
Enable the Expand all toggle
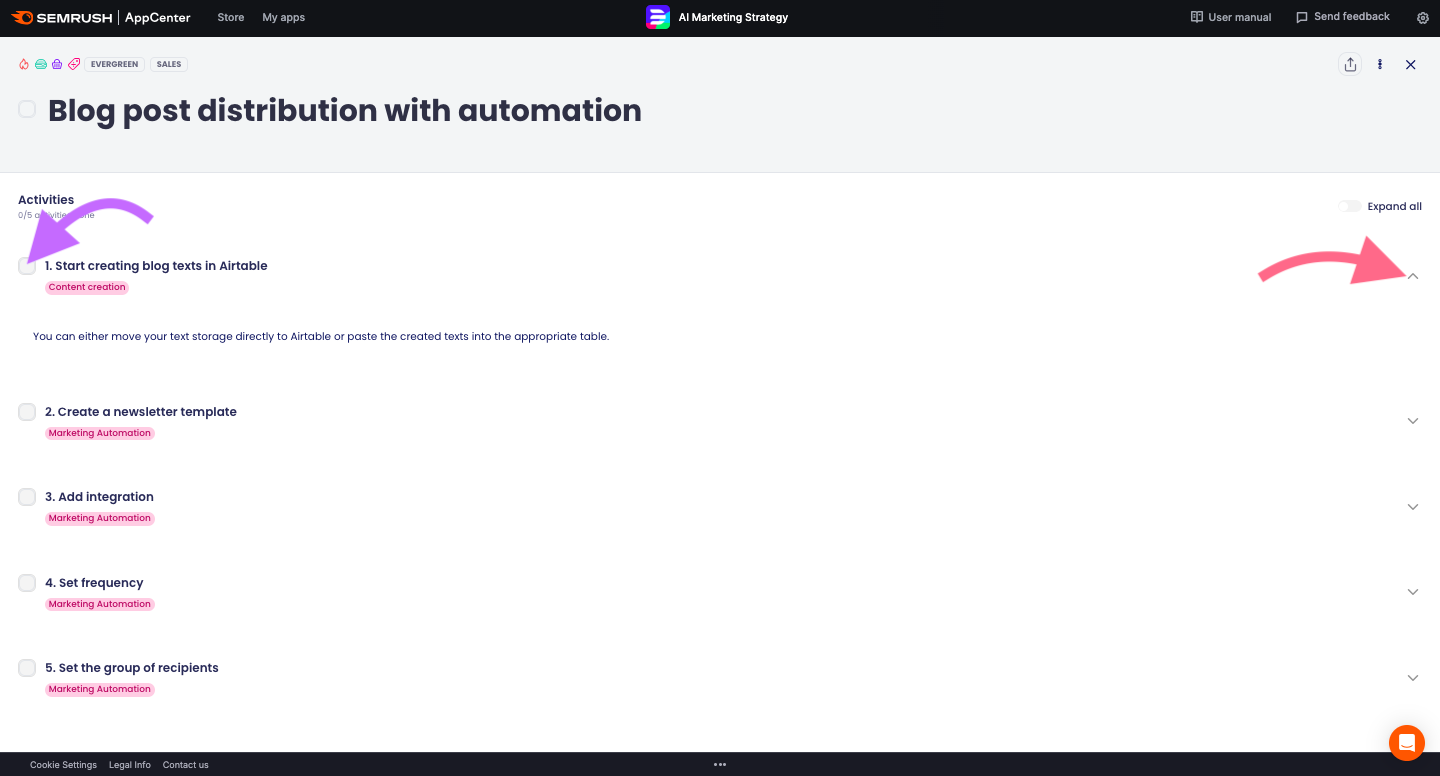(1350, 207)
